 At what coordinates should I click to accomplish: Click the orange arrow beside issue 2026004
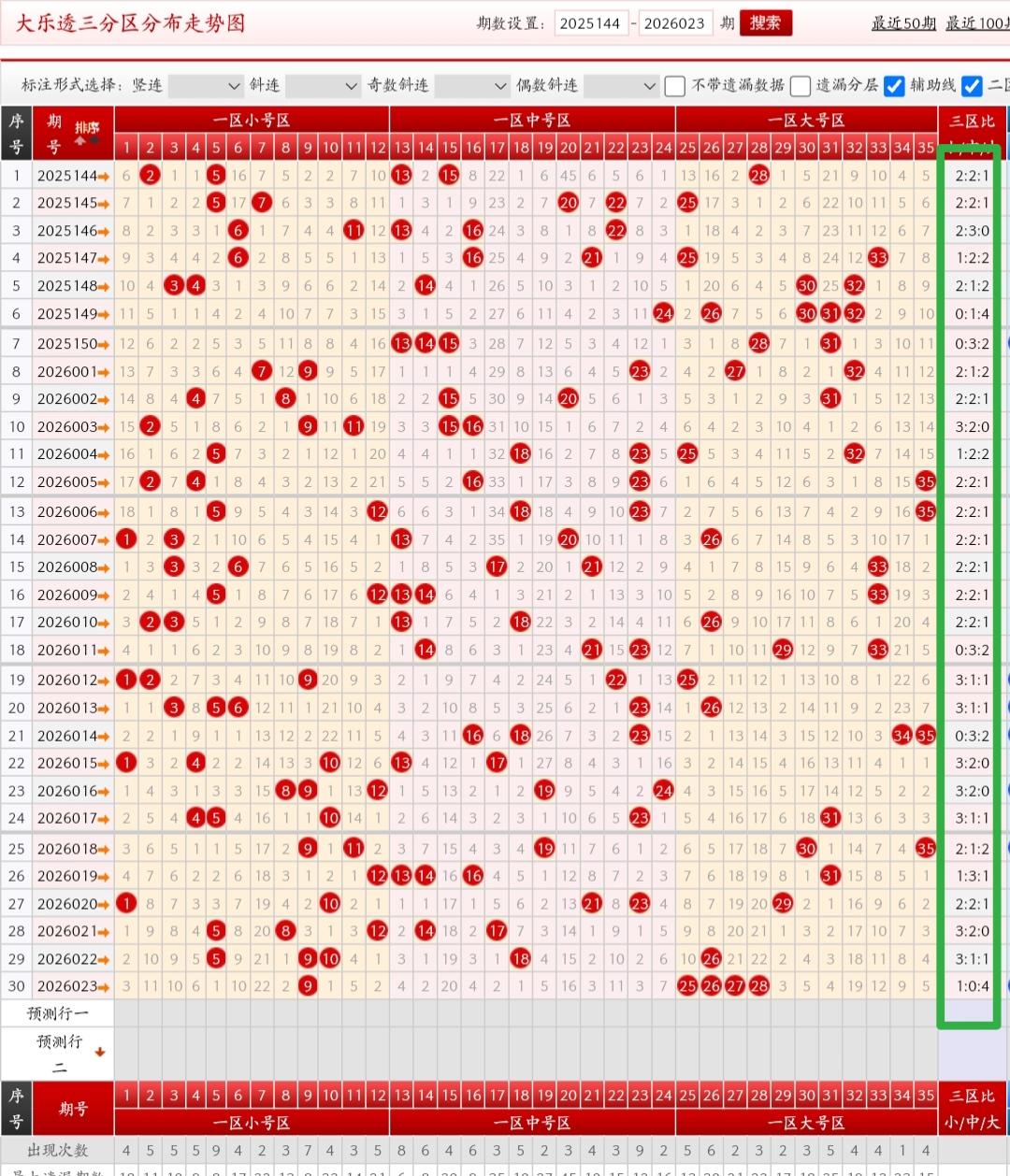(104, 455)
